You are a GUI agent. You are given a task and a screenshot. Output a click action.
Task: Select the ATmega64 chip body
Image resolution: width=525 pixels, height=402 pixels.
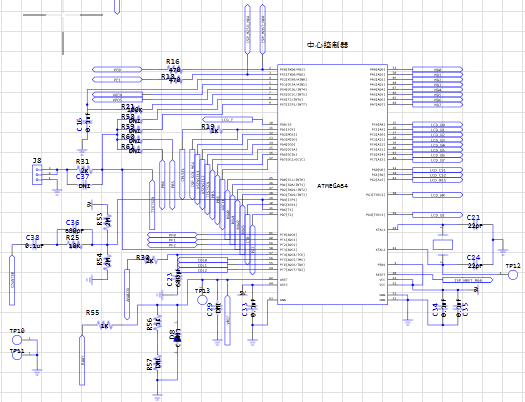pos(332,184)
